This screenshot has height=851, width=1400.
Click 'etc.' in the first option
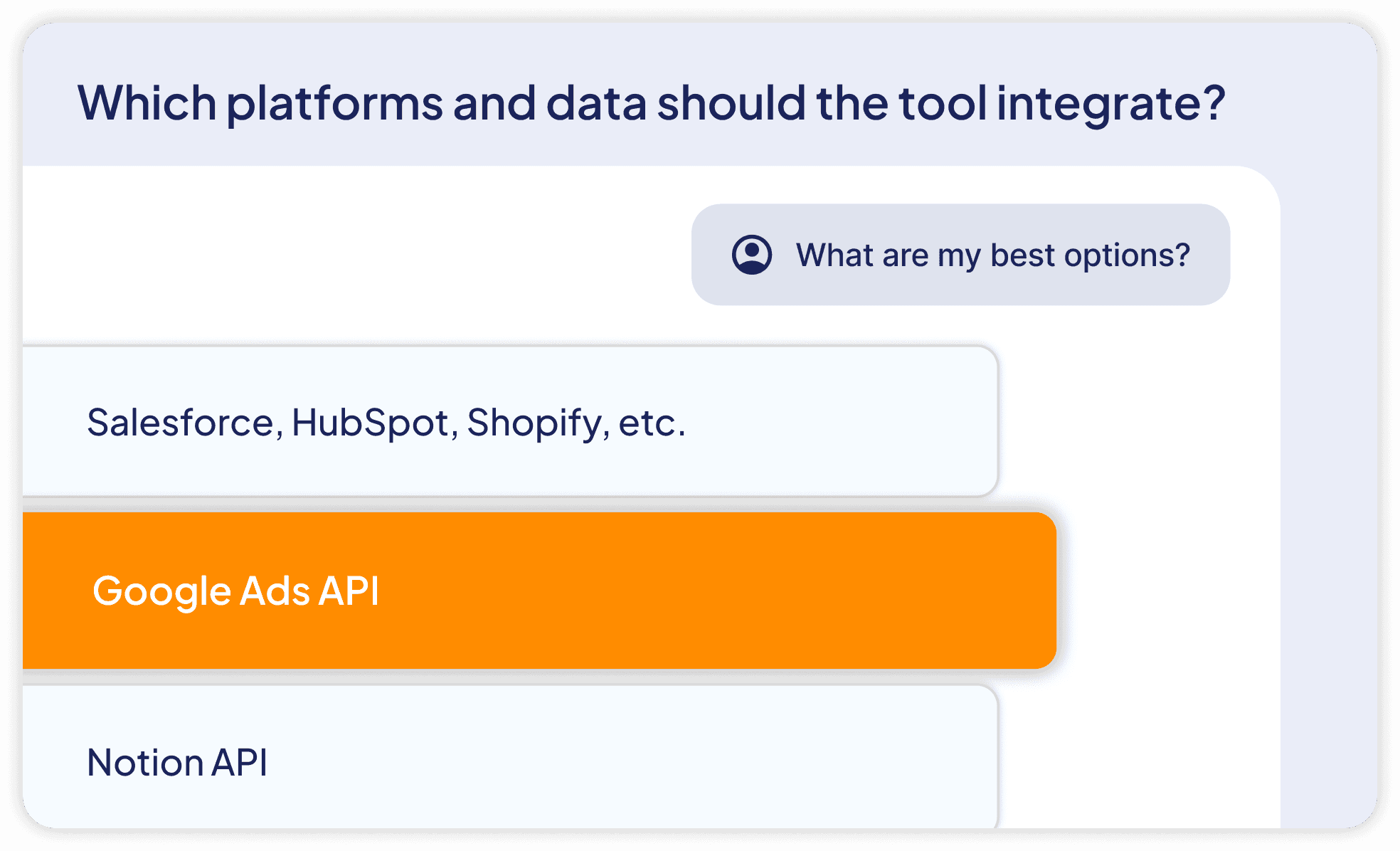pos(652,423)
